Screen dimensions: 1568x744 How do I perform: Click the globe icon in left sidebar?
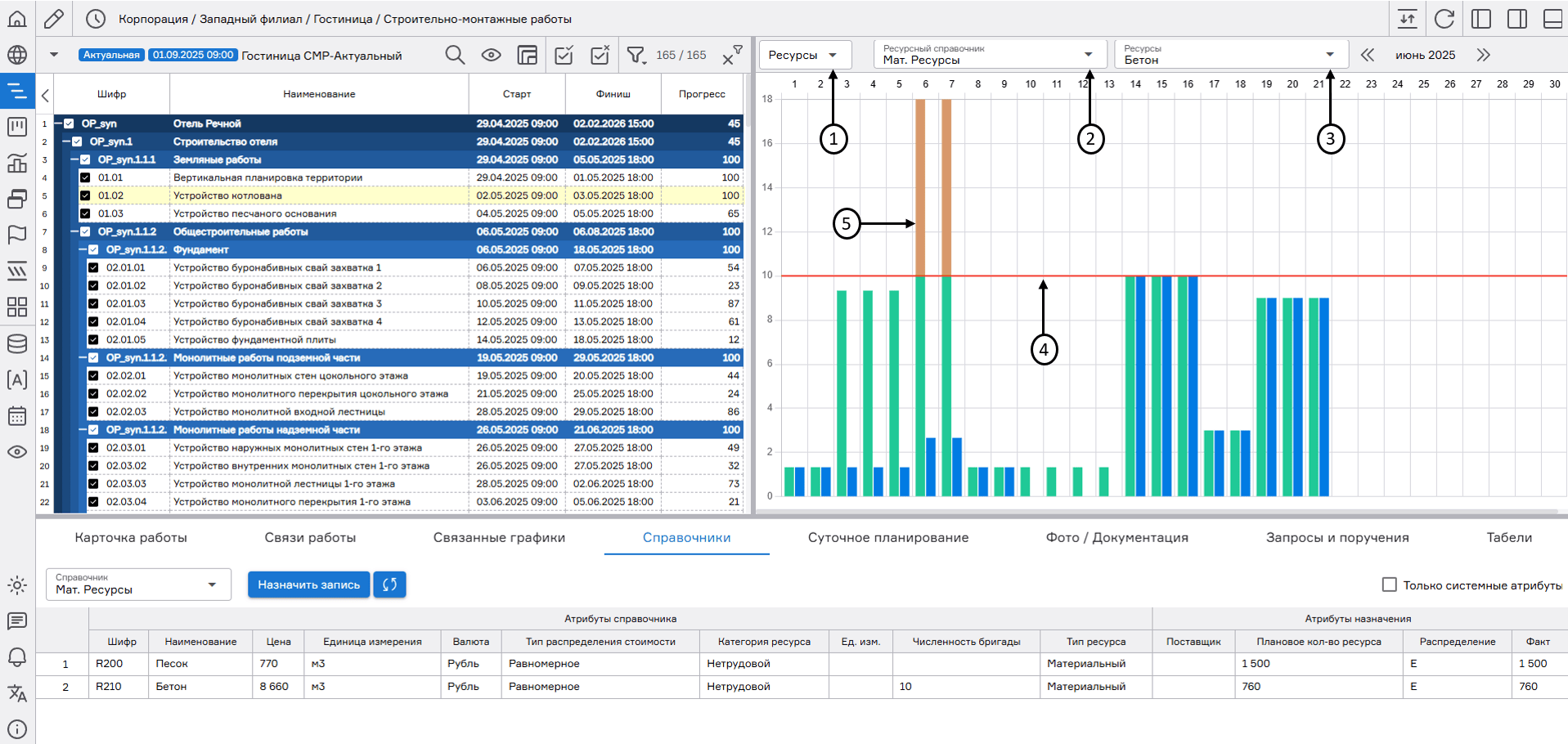point(17,55)
